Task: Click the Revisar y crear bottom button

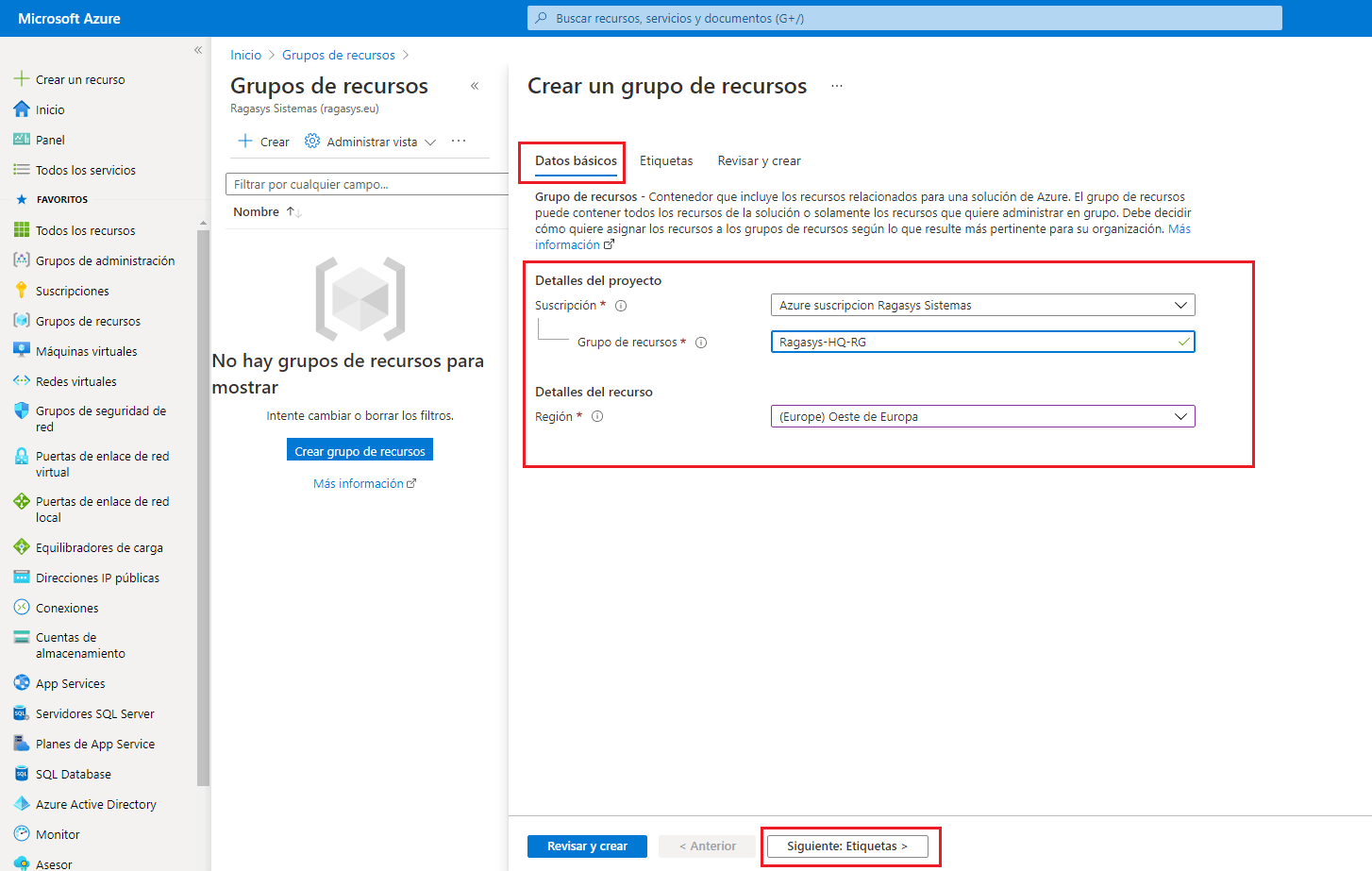Action: [587, 846]
